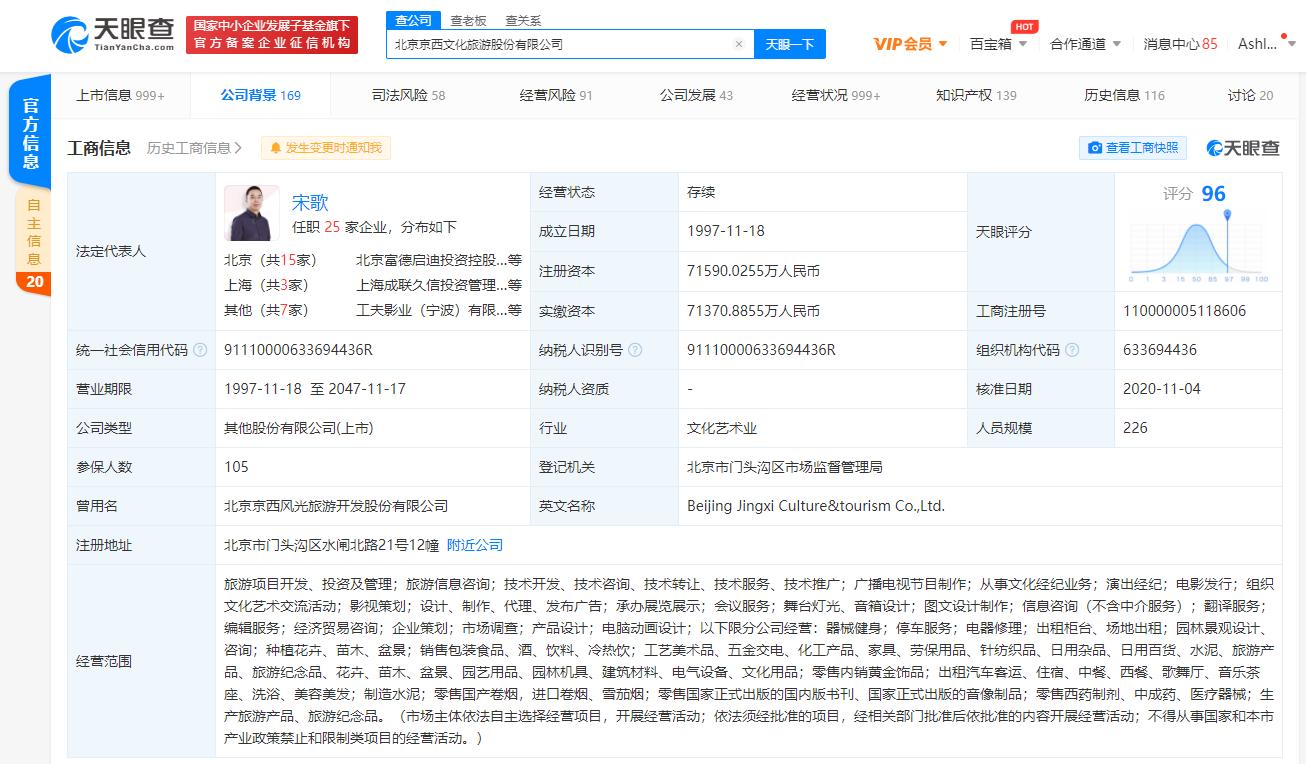The width and height of the screenshot is (1306, 764).
Task: Click the help icon beside 组织机构代码
Action: [x=1073, y=350]
